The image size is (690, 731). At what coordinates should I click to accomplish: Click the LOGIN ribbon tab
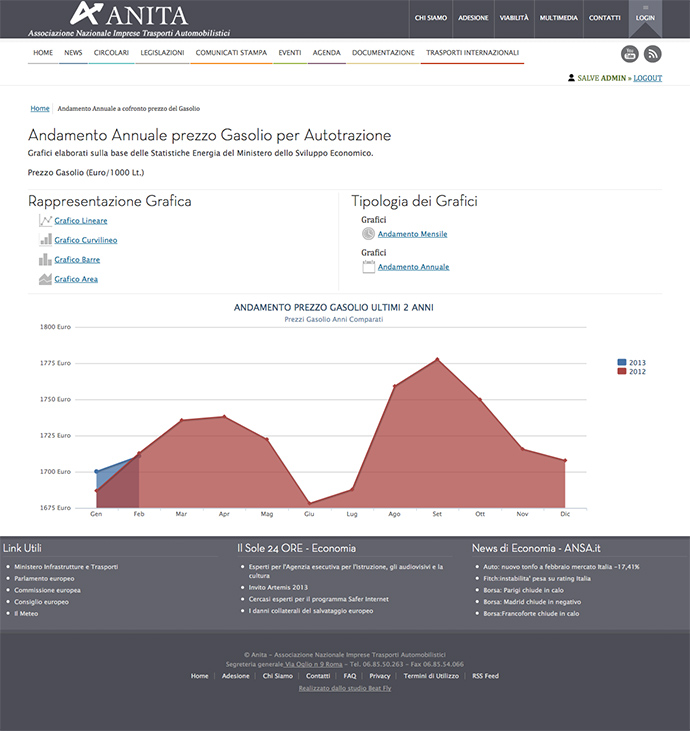coord(645,18)
